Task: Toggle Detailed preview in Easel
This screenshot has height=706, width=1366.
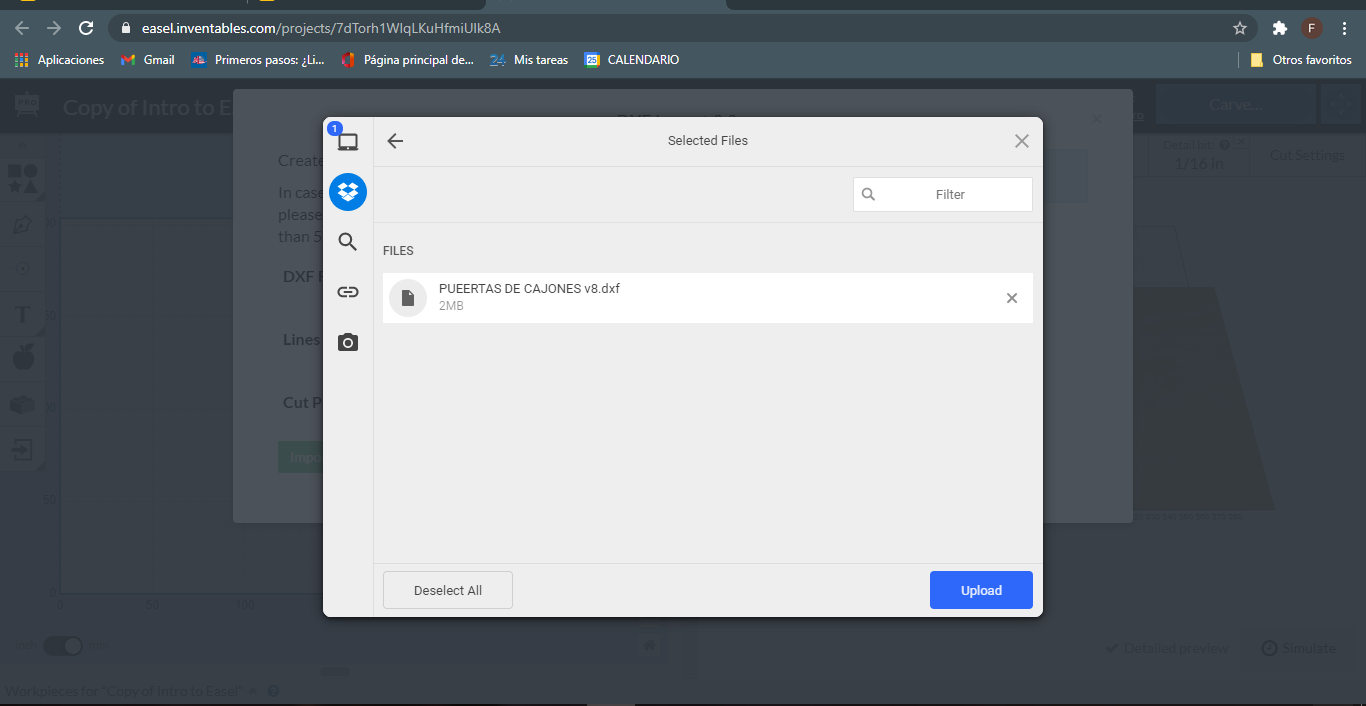Action: pyautogui.click(x=1166, y=648)
